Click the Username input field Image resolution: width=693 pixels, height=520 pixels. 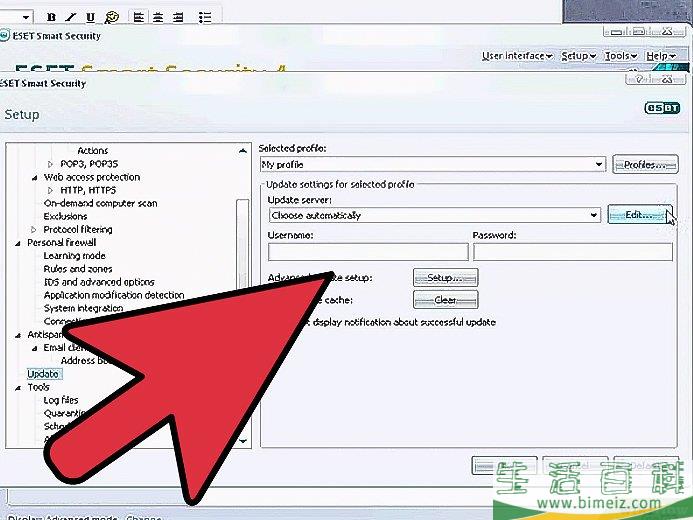point(368,252)
